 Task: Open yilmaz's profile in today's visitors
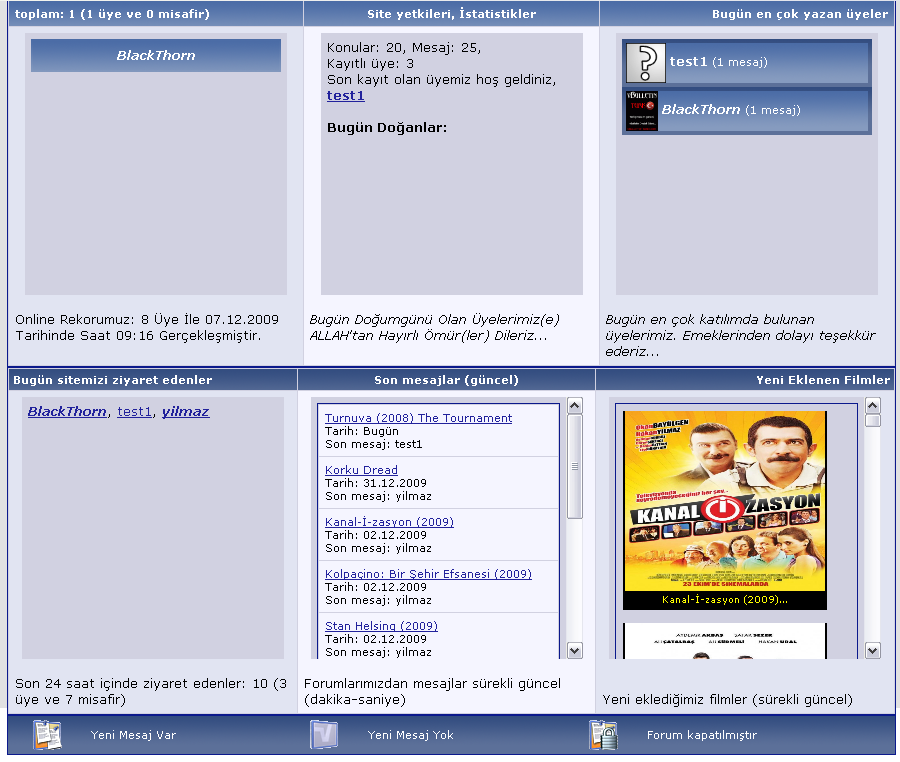tap(185, 411)
